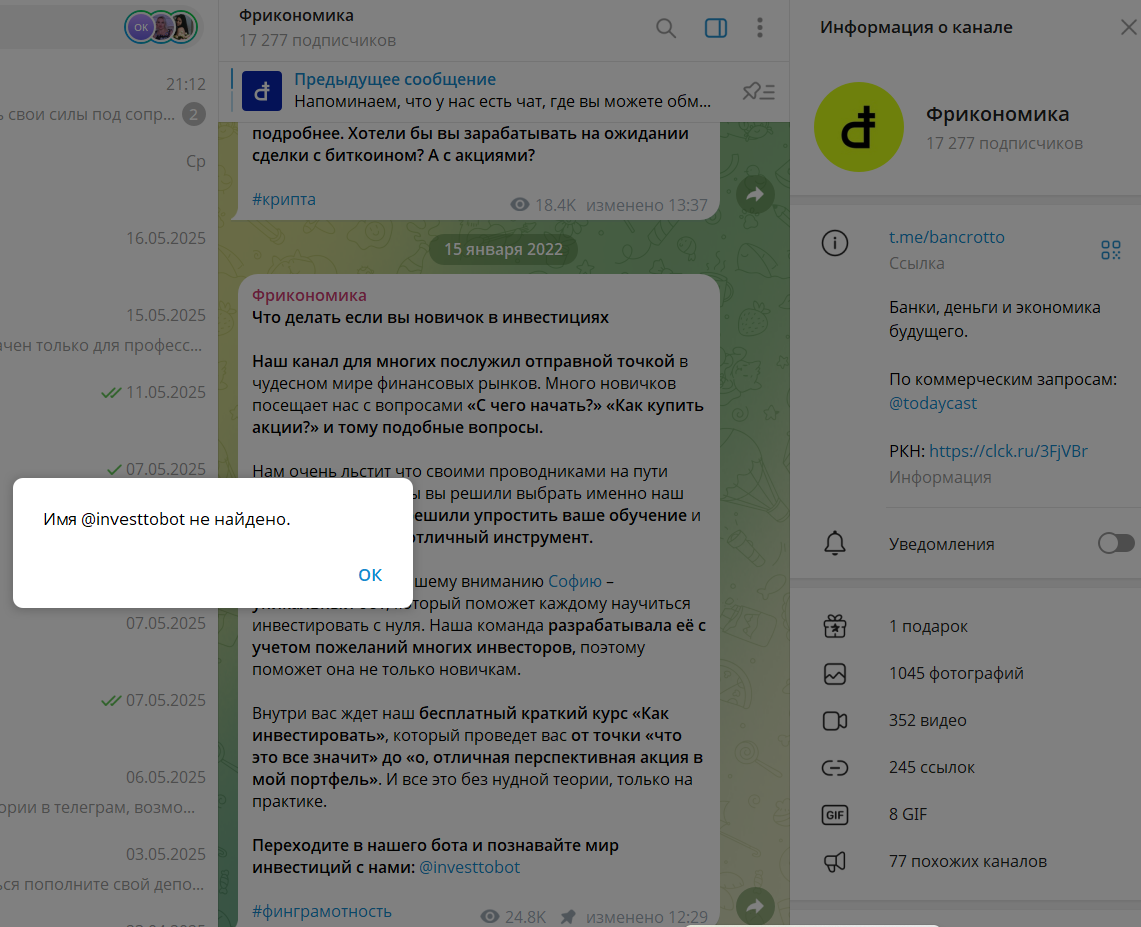Click pinned message channel thumbnail

[262, 91]
